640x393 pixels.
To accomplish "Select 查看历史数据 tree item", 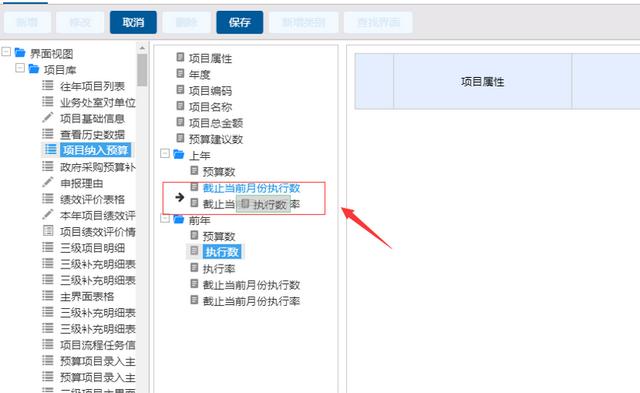I will [92, 134].
